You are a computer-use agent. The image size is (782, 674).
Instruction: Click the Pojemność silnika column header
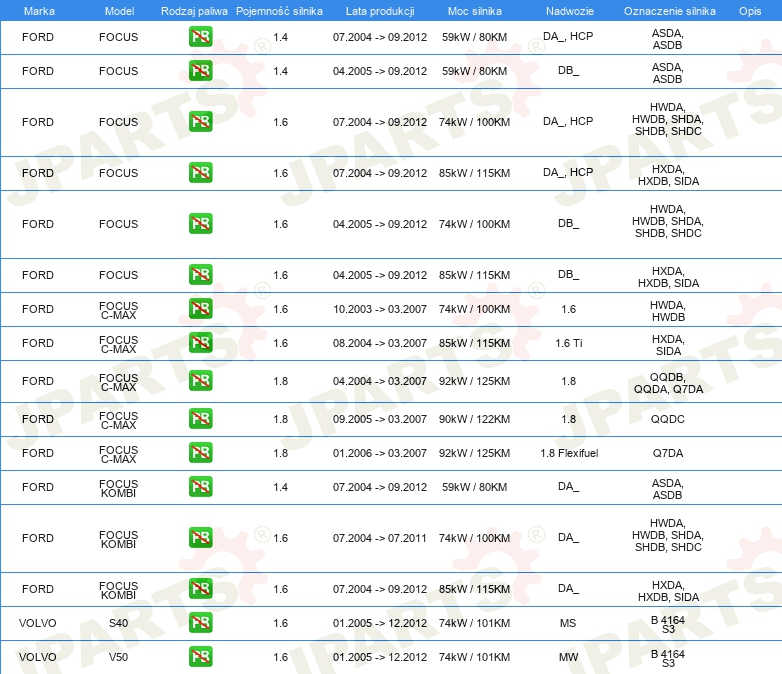pyautogui.click(x=279, y=11)
